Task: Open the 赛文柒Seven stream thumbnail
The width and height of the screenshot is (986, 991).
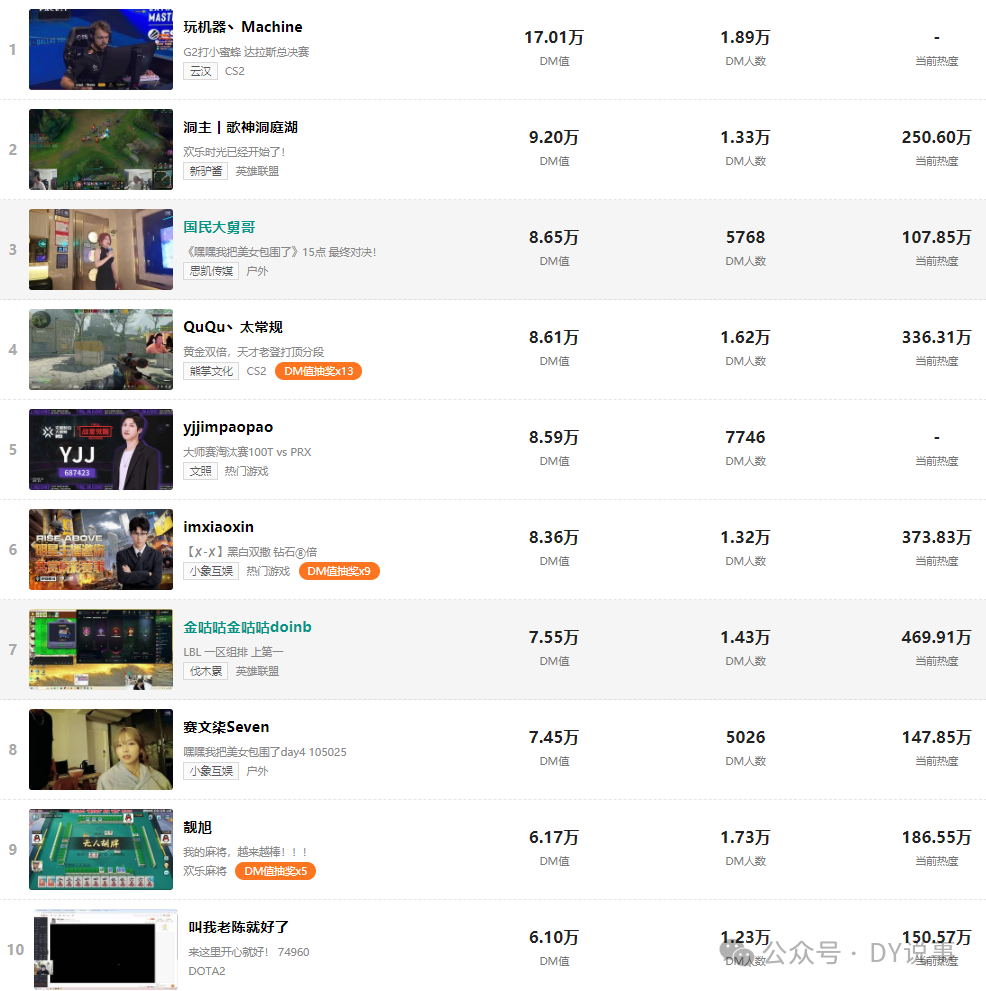Action: point(100,750)
